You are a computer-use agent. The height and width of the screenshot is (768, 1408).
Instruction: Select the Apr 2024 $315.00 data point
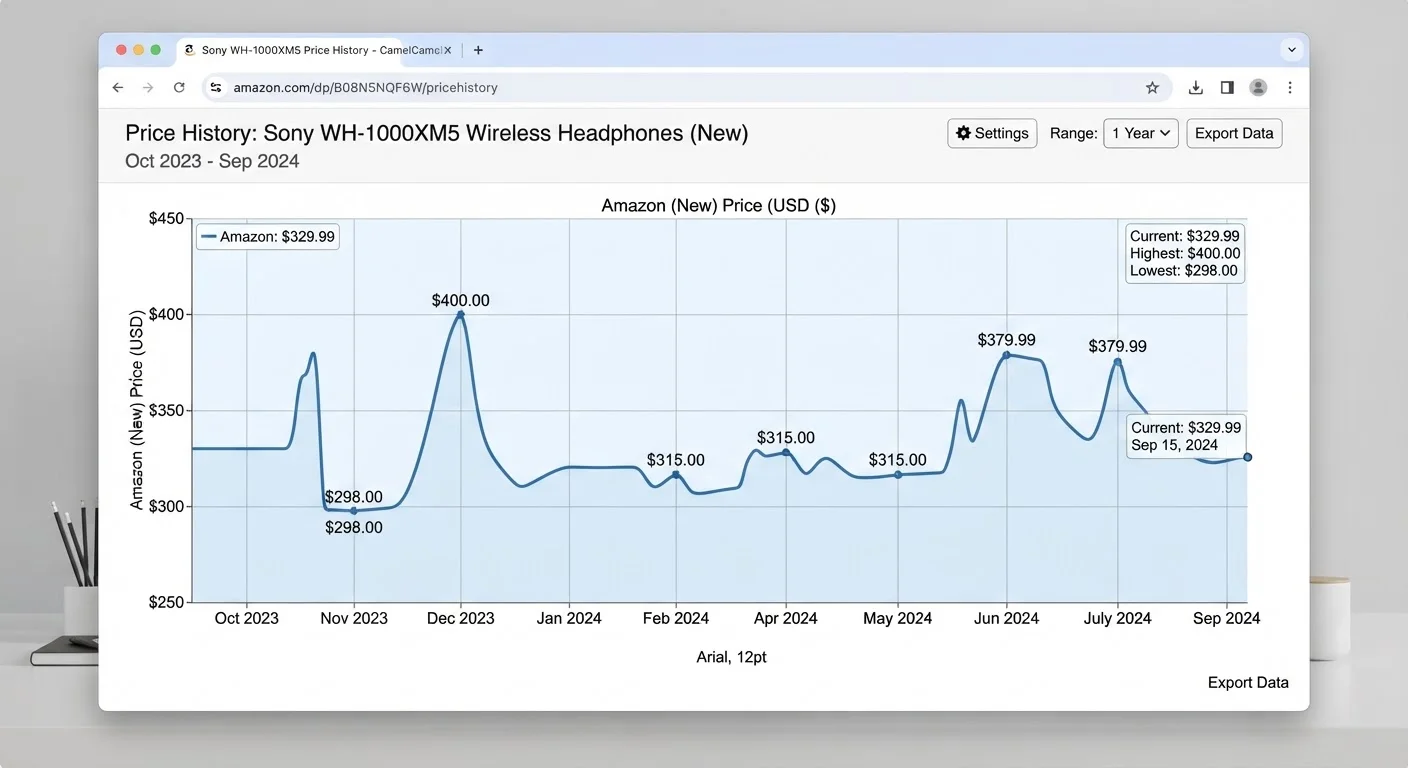pos(786,452)
